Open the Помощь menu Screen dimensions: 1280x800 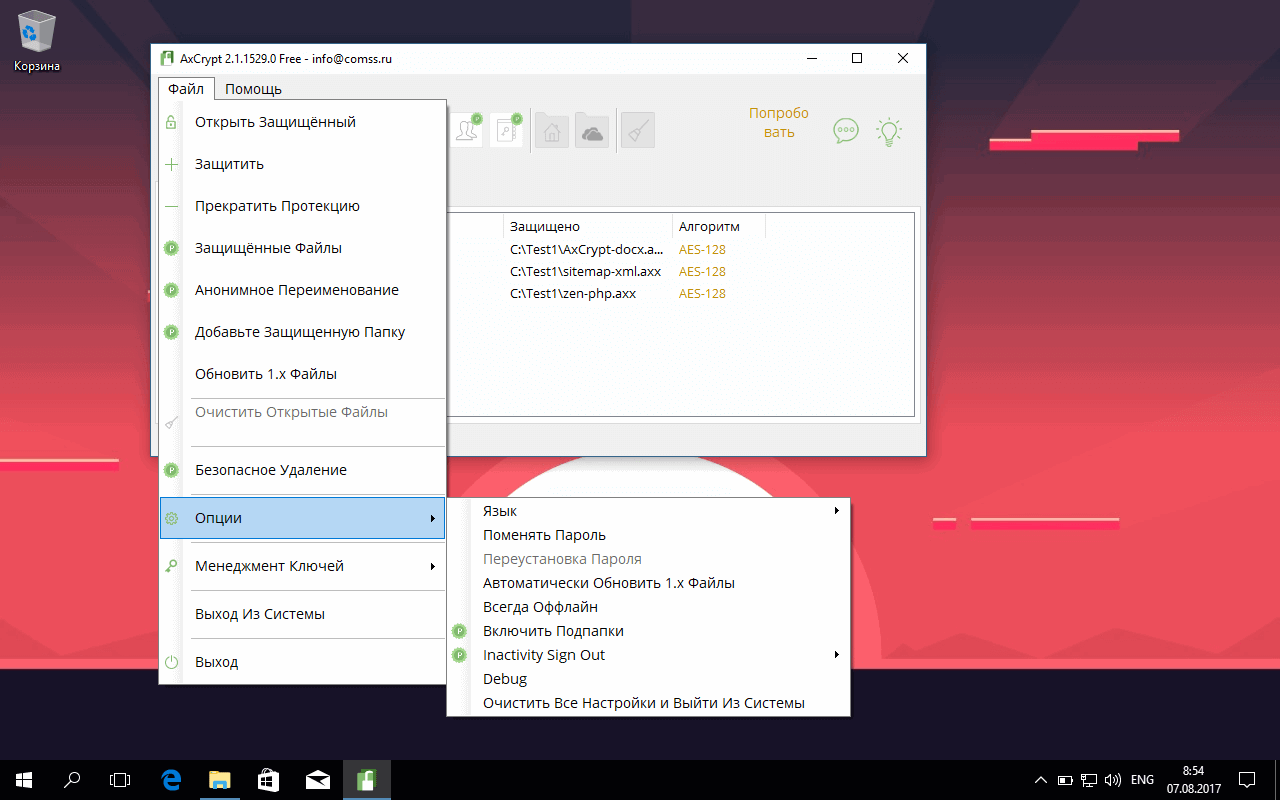pos(253,89)
